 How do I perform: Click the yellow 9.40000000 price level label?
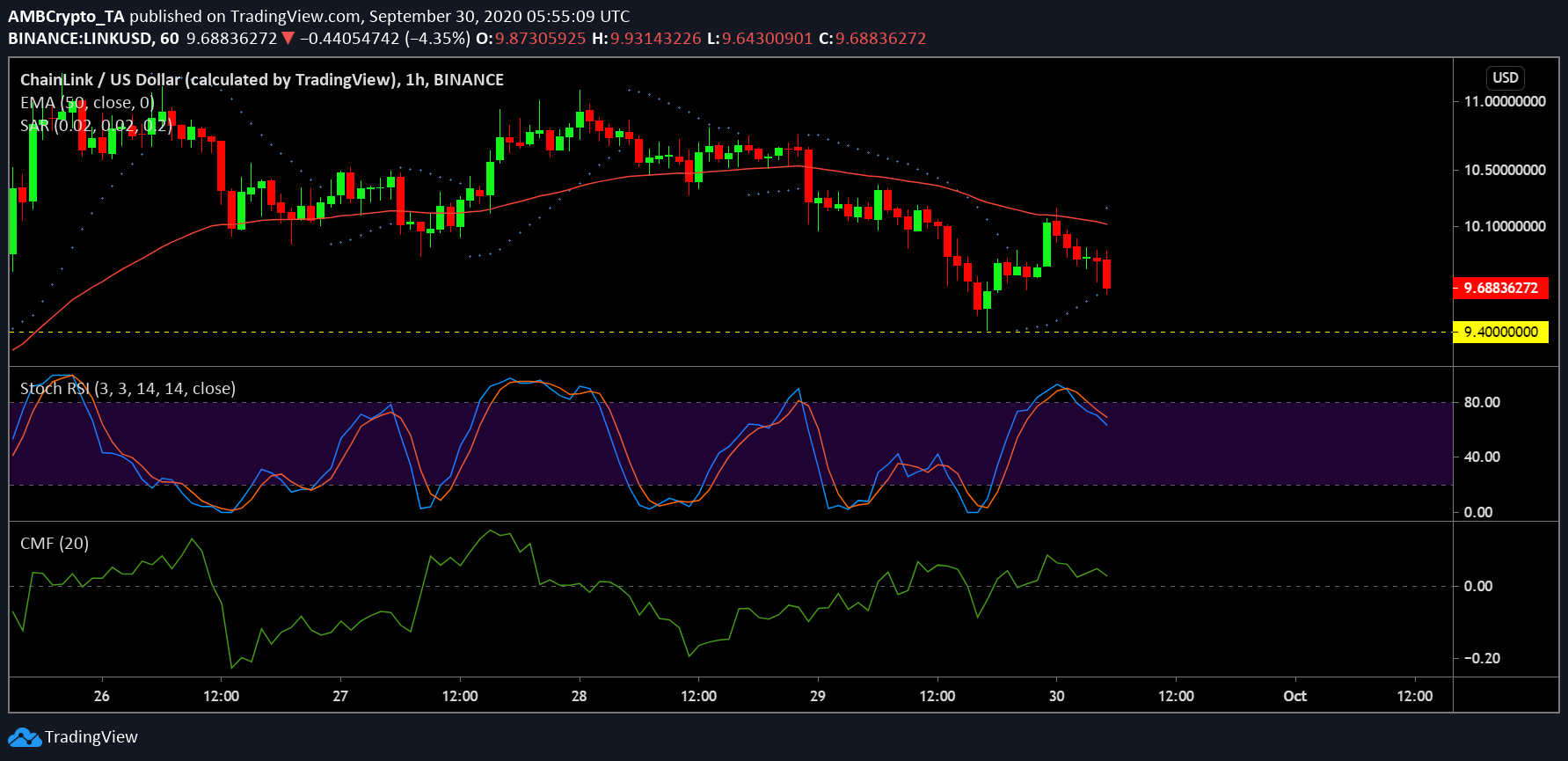[1500, 332]
